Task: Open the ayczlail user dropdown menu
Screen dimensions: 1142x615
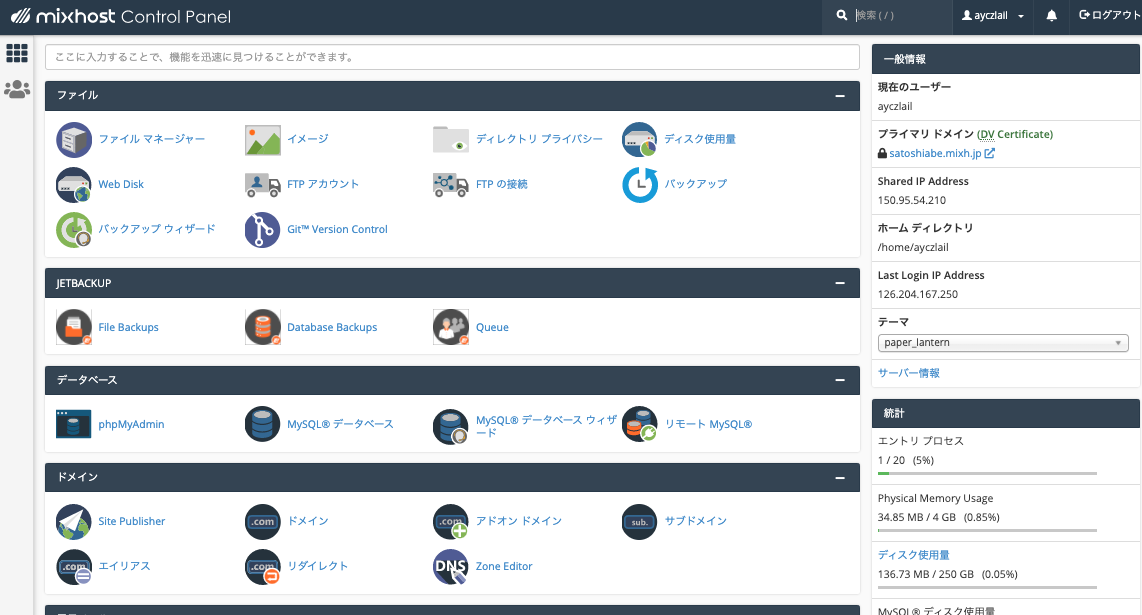Action: [x=993, y=15]
